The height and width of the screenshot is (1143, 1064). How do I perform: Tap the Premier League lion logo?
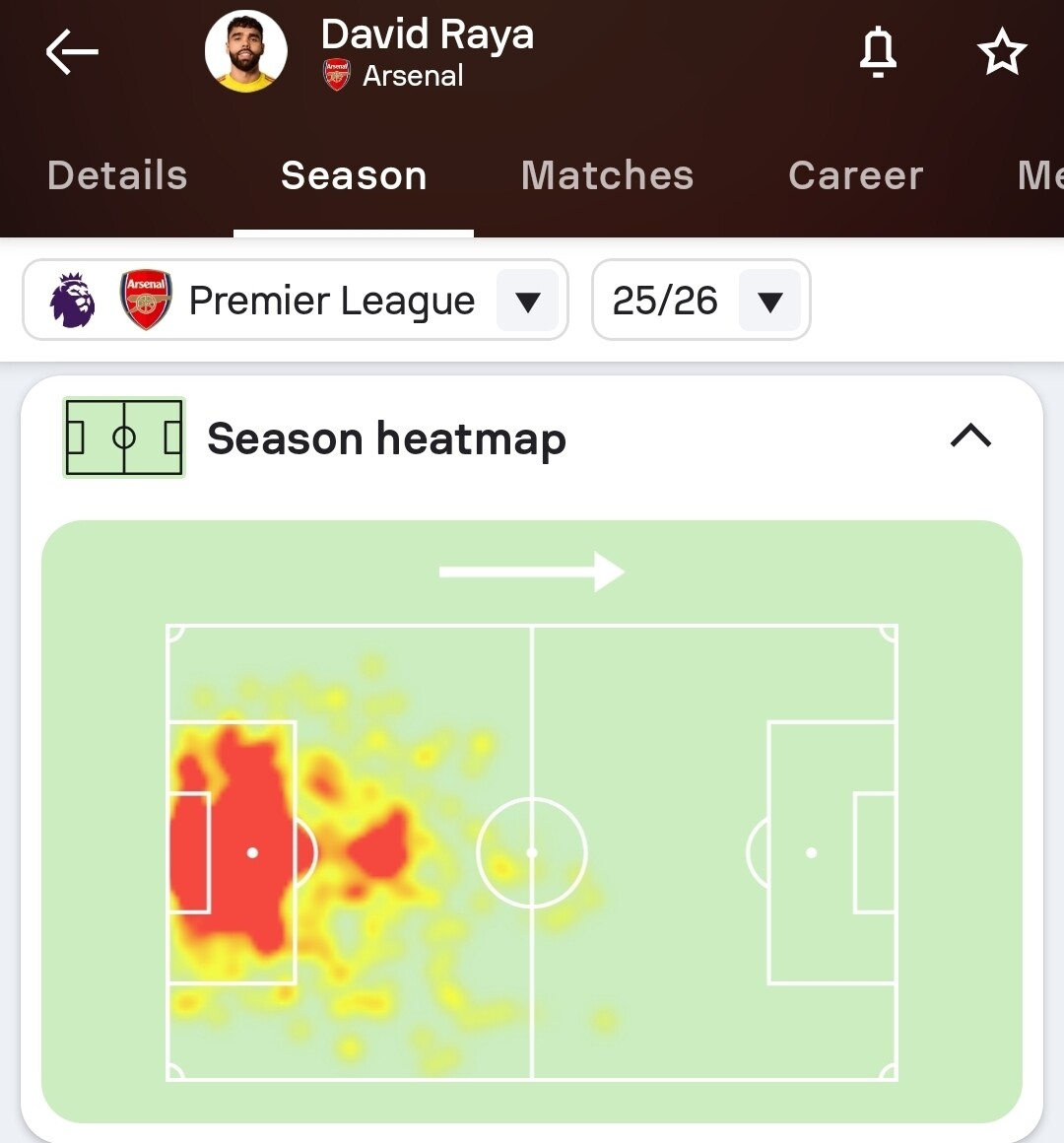72,301
